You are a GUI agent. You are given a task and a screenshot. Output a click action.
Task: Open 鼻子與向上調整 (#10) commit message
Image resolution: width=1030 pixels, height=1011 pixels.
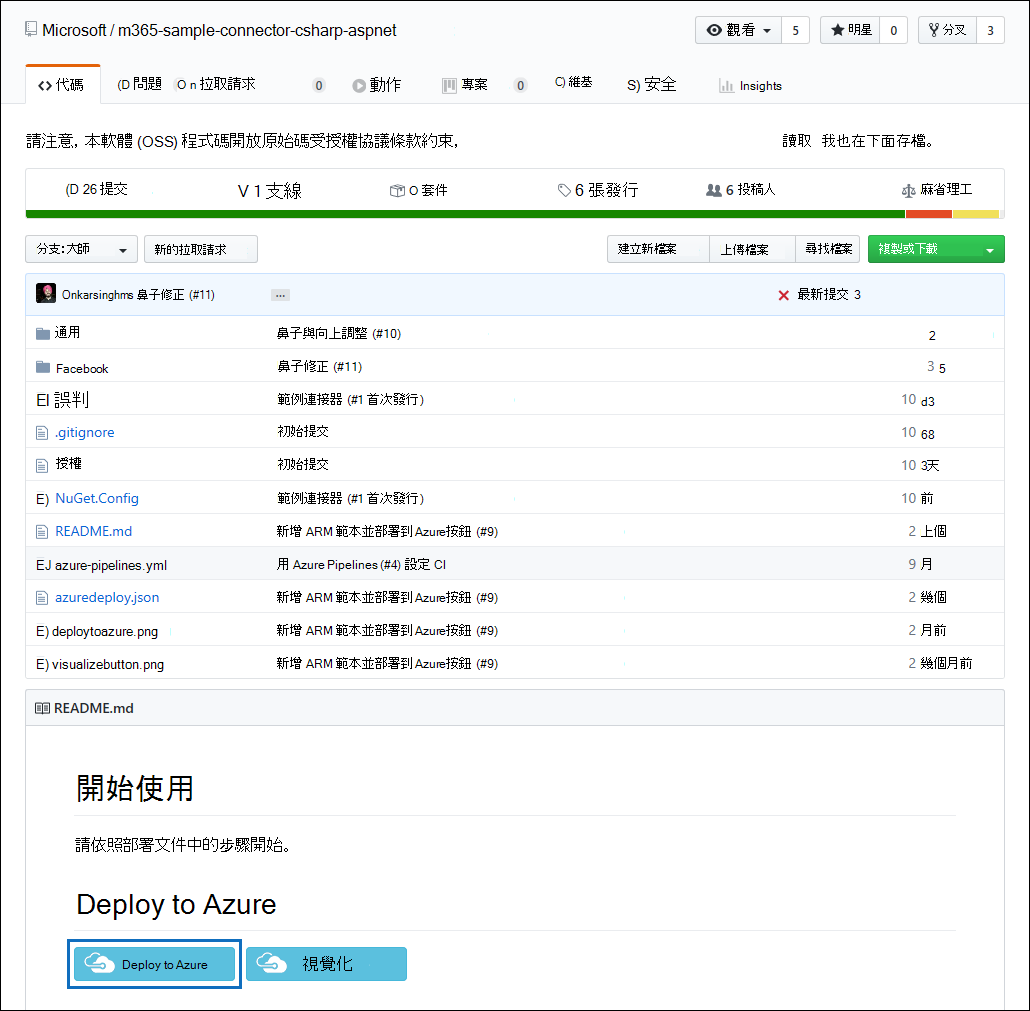339,334
